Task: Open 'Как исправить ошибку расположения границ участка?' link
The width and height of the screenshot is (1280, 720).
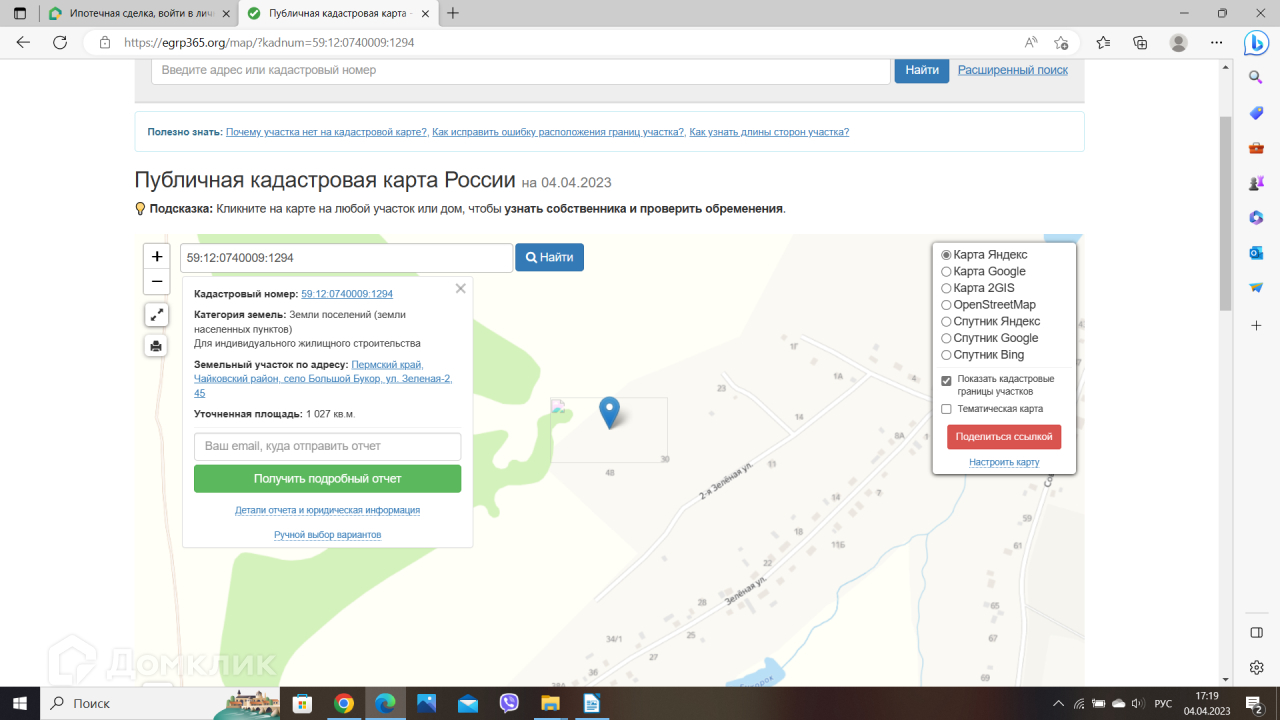Action: click(x=558, y=132)
